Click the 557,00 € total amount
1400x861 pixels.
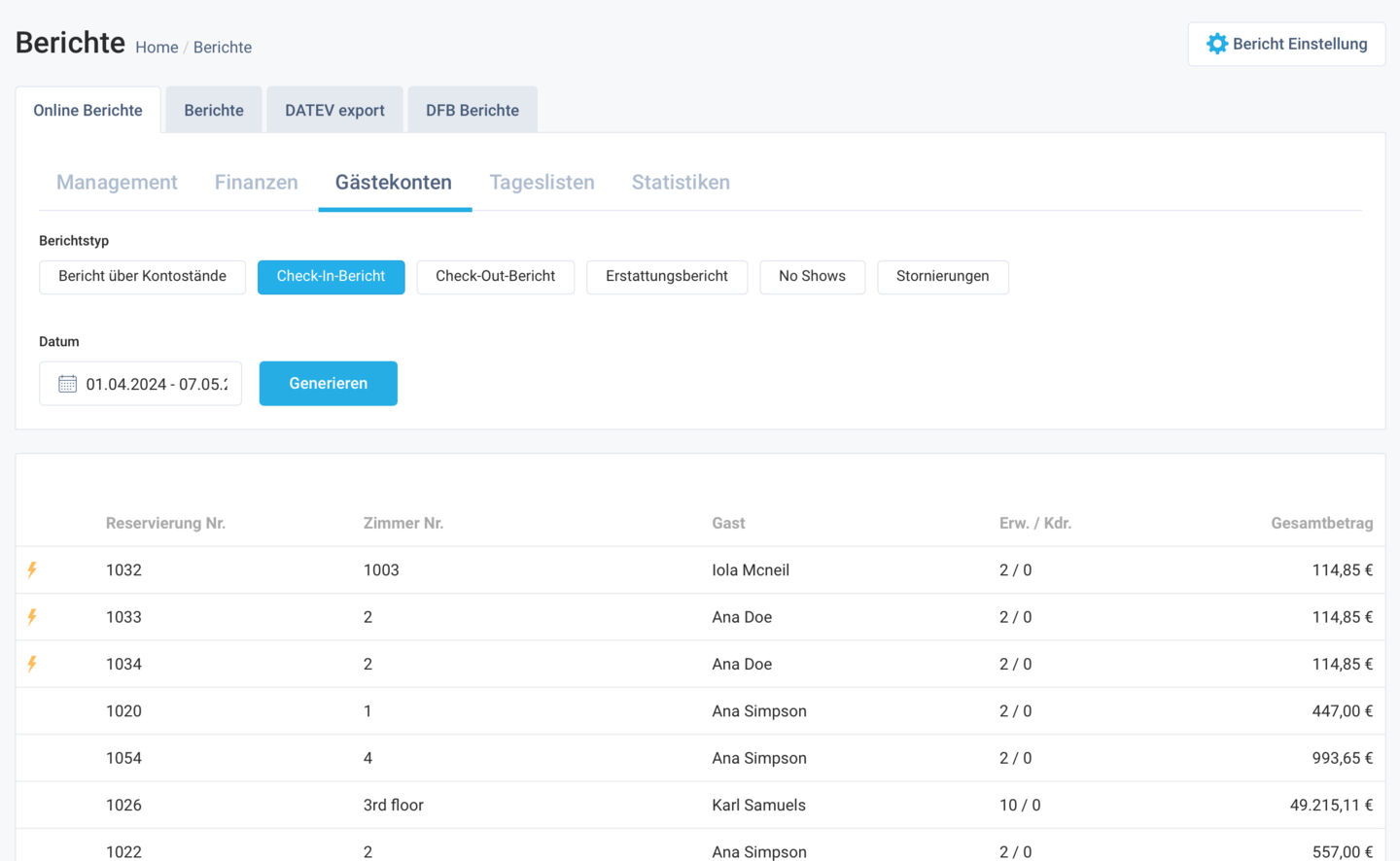click(x=1343, y=851)
